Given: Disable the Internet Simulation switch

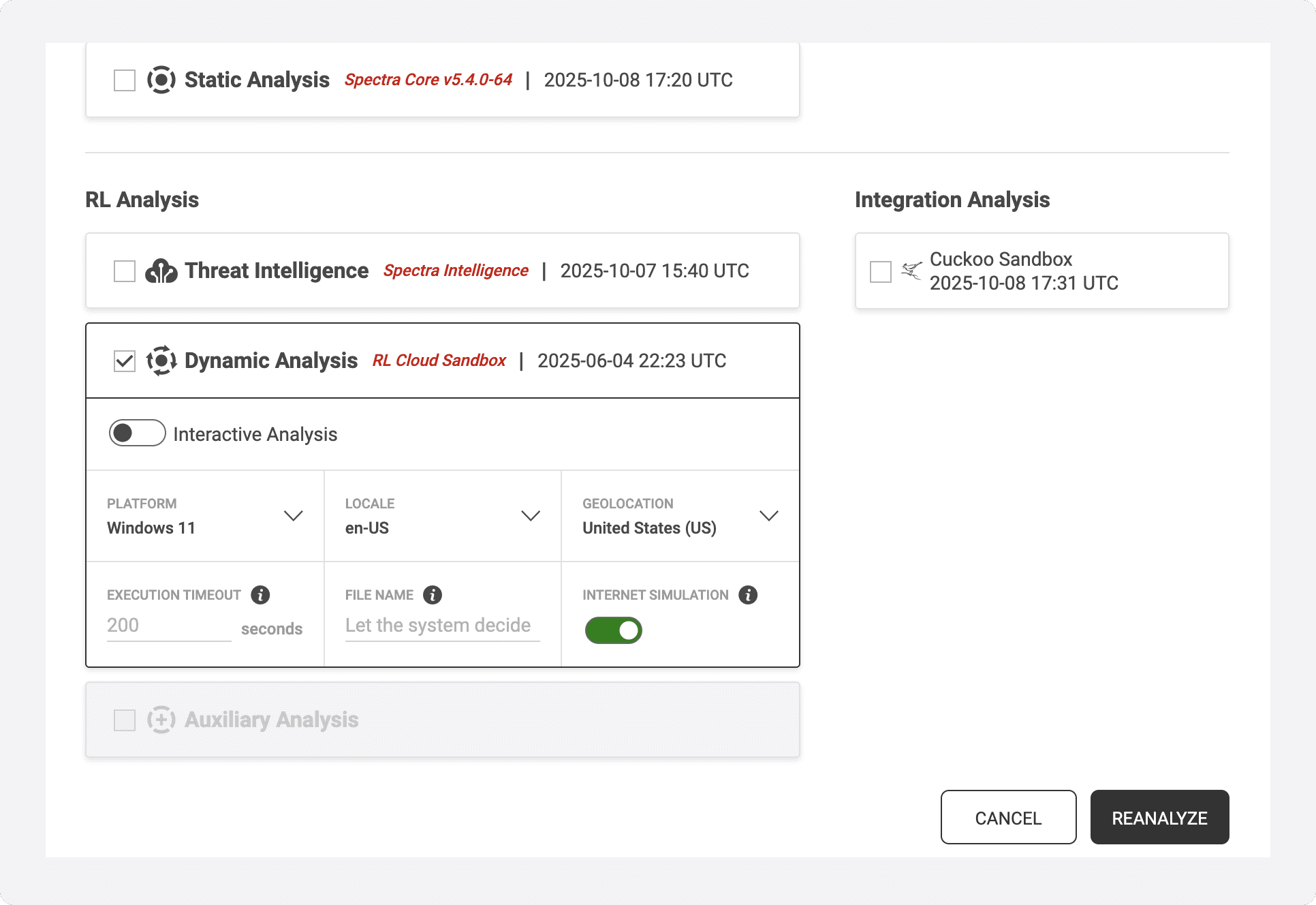Looking at the screenshot, I should pos(614,630).
